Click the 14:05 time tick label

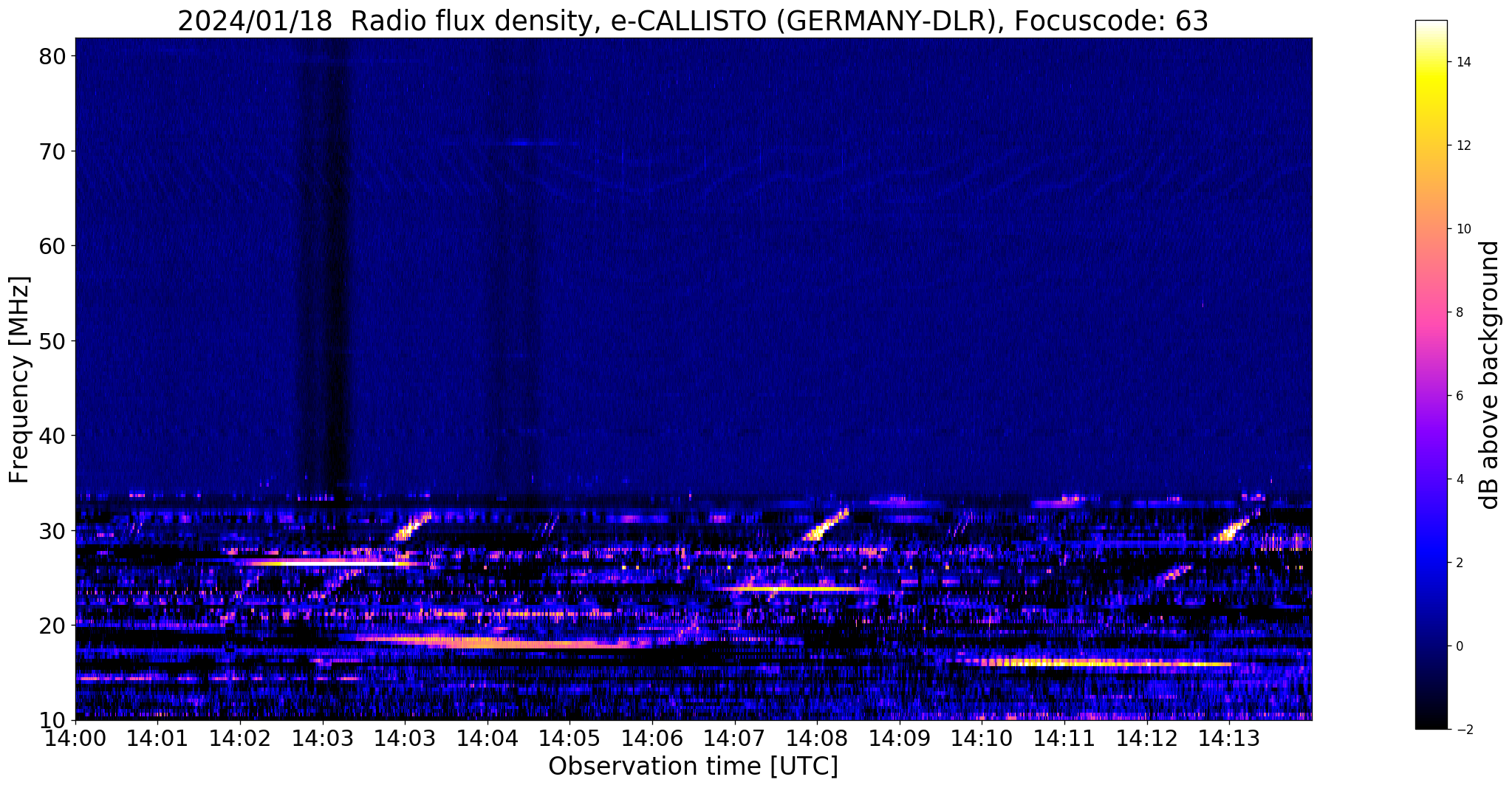point(569,739)
